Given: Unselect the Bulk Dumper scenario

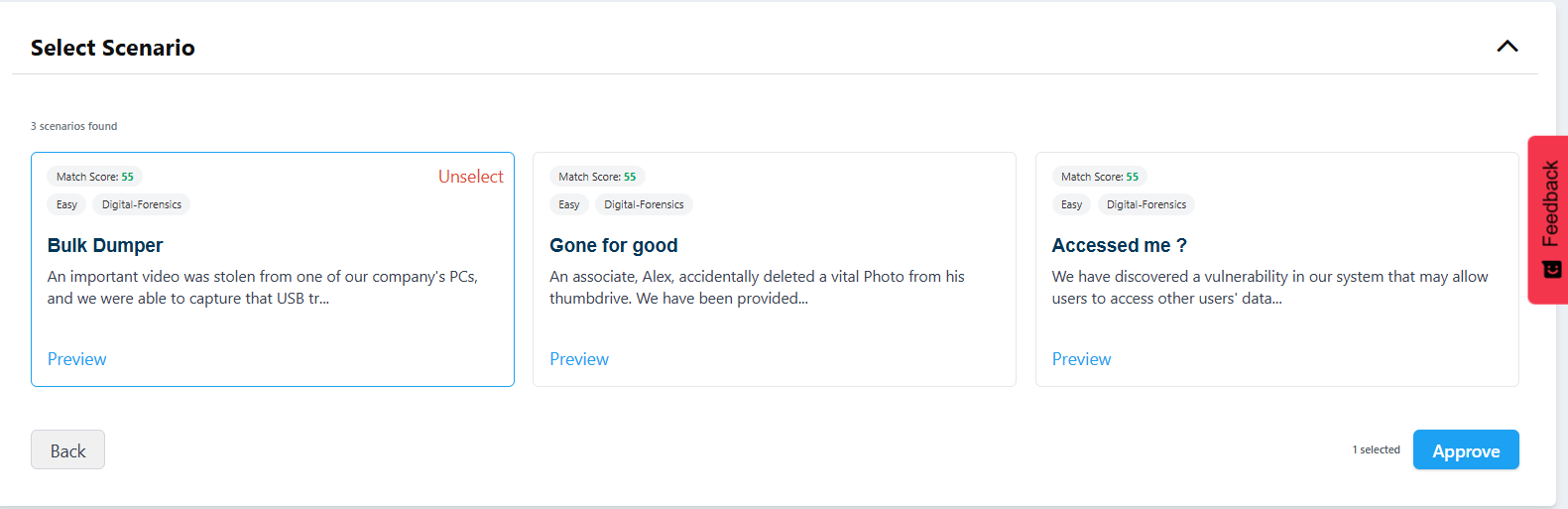Looking at the screenshot, I should click(470, 177).
